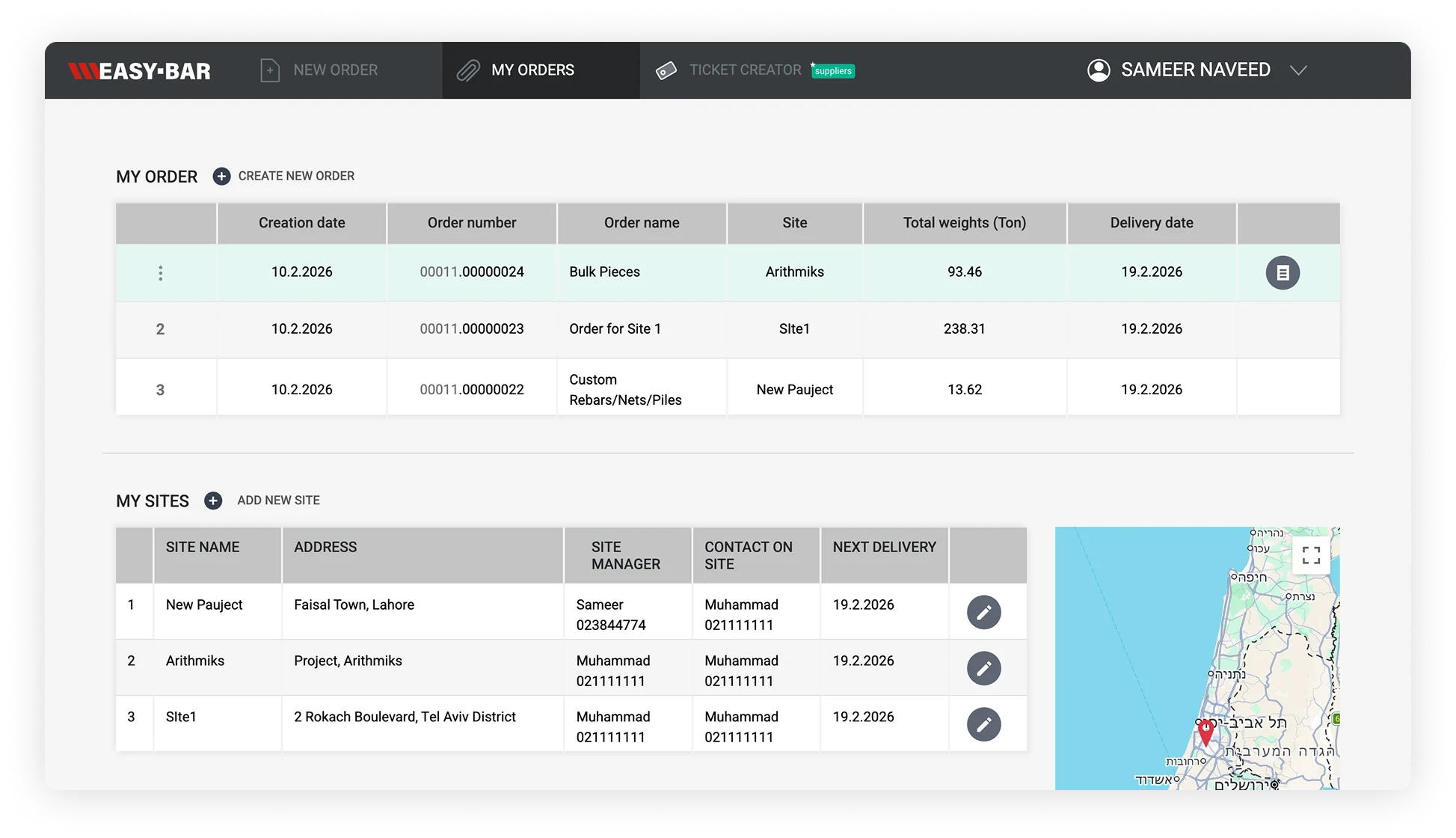Click the Total weights (Ton) column header

tap(965, 223)
